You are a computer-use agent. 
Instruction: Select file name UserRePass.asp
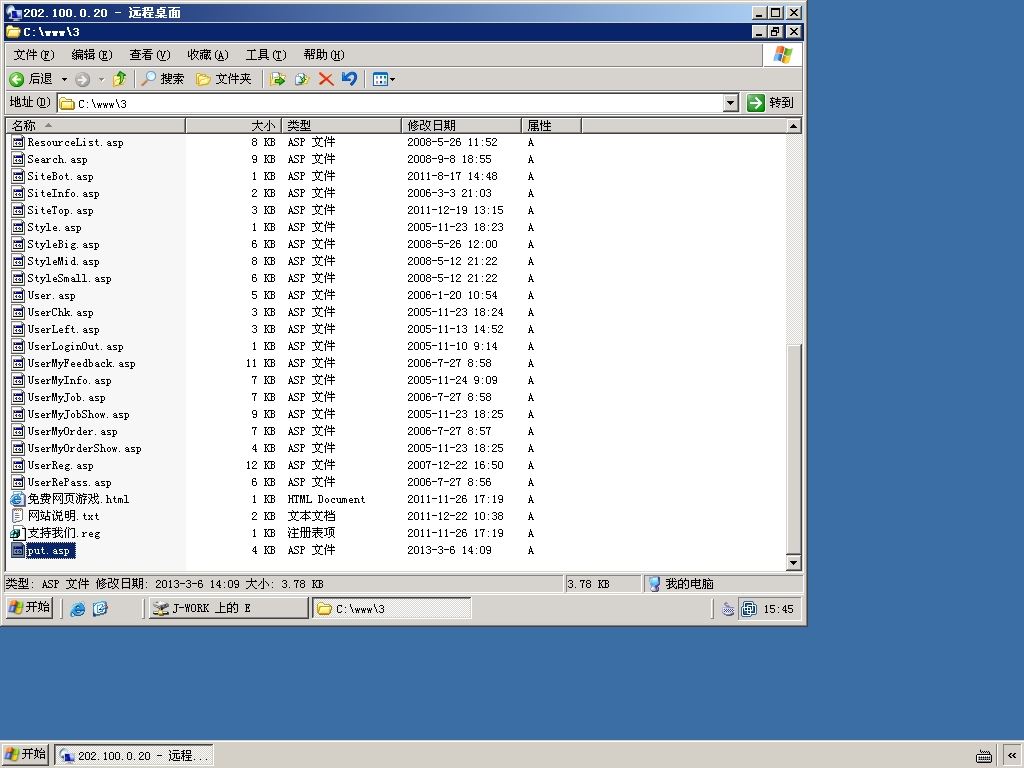click(69, 482)
